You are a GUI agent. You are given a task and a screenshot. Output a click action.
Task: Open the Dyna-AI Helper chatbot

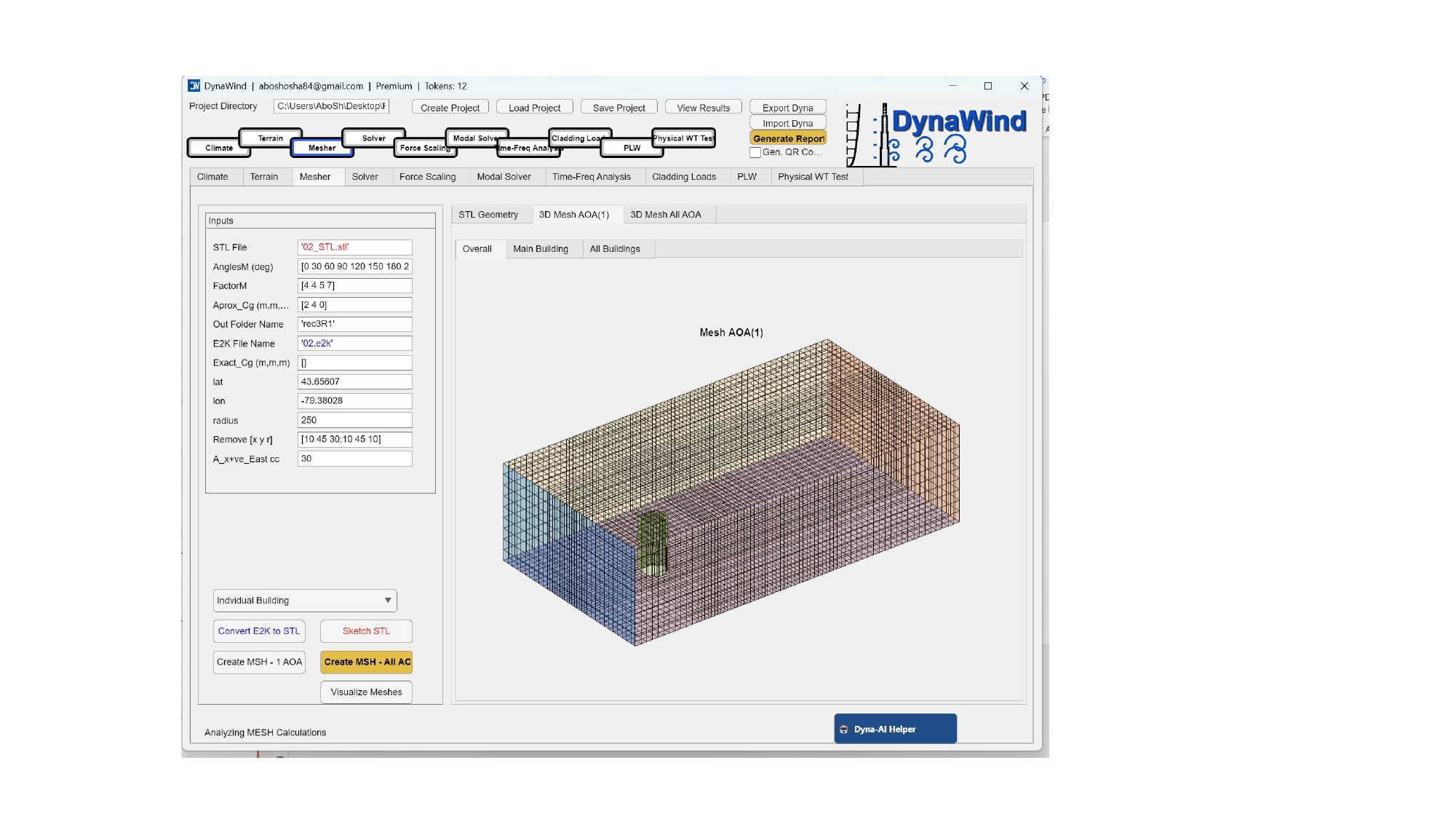tap(895, 729)
